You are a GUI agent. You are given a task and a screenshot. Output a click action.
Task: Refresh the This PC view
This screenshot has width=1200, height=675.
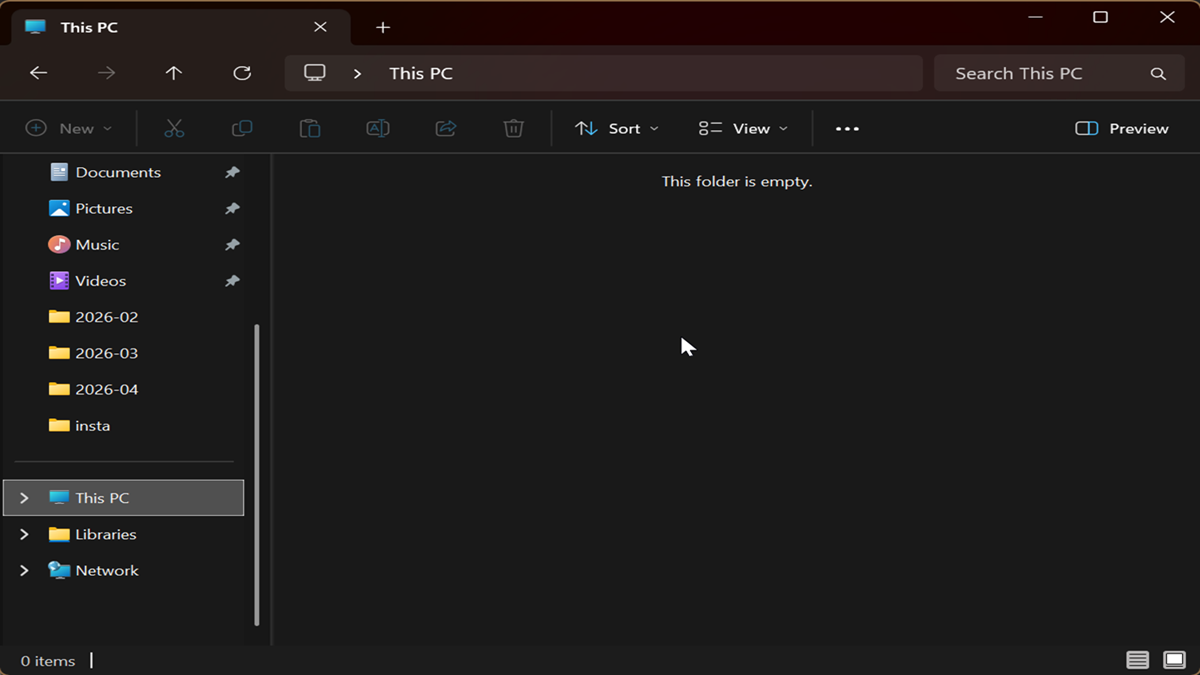click(x=242, y=73)
